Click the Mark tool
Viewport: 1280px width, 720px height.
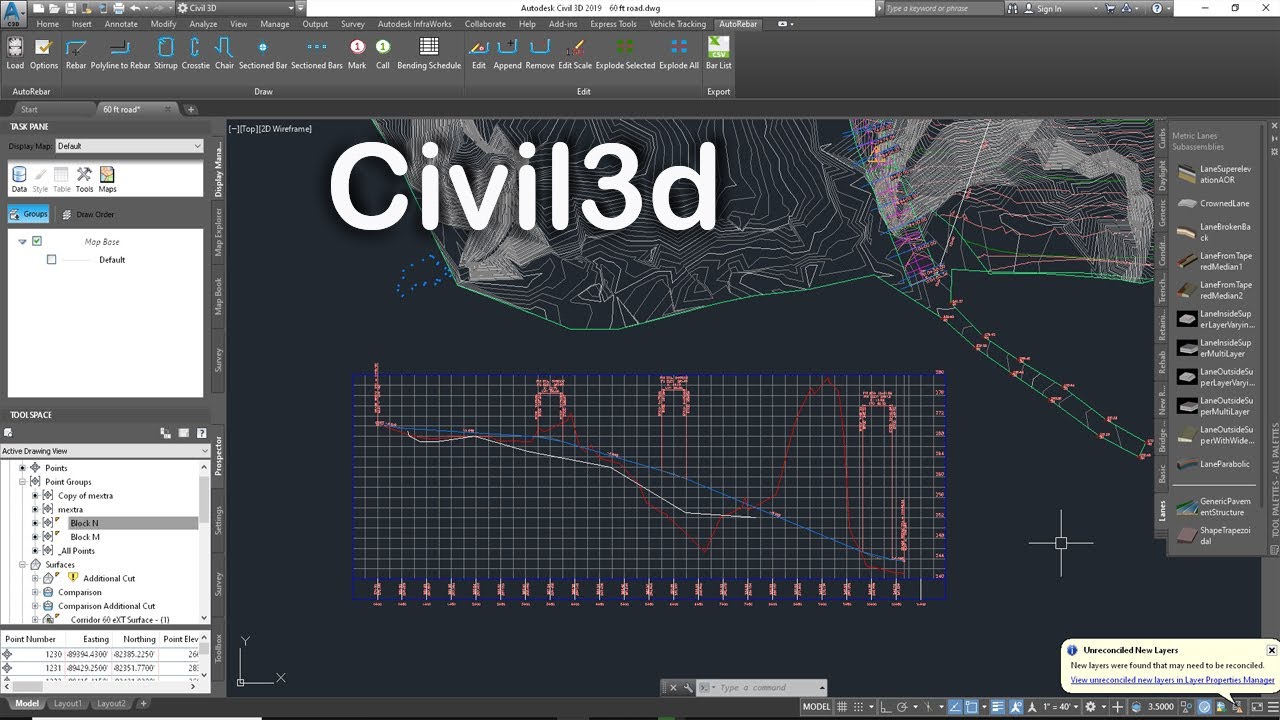pos(357,54)
